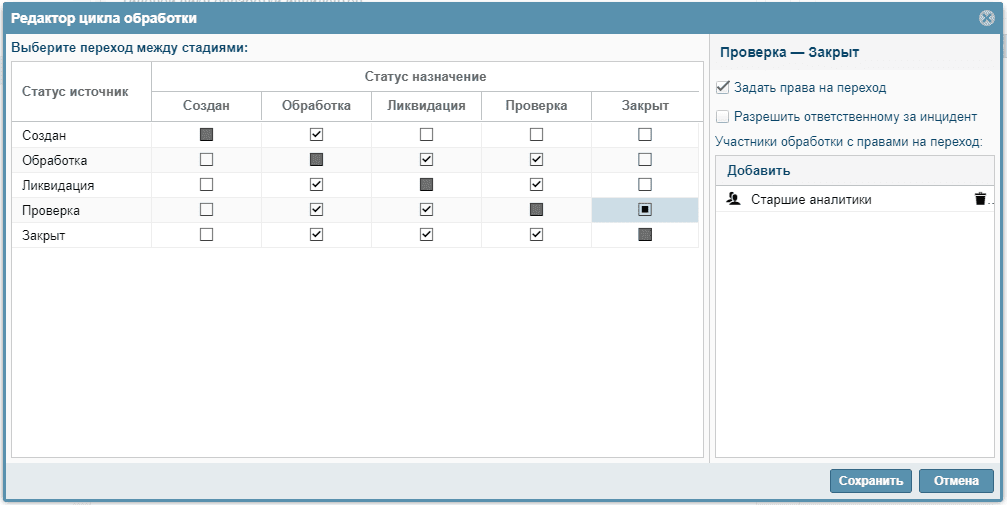Viewport: 1007px width, 505px height.
Task: Enable transition from Проверка to Создан
Action: pyautogui.click(x=206, y=210)
